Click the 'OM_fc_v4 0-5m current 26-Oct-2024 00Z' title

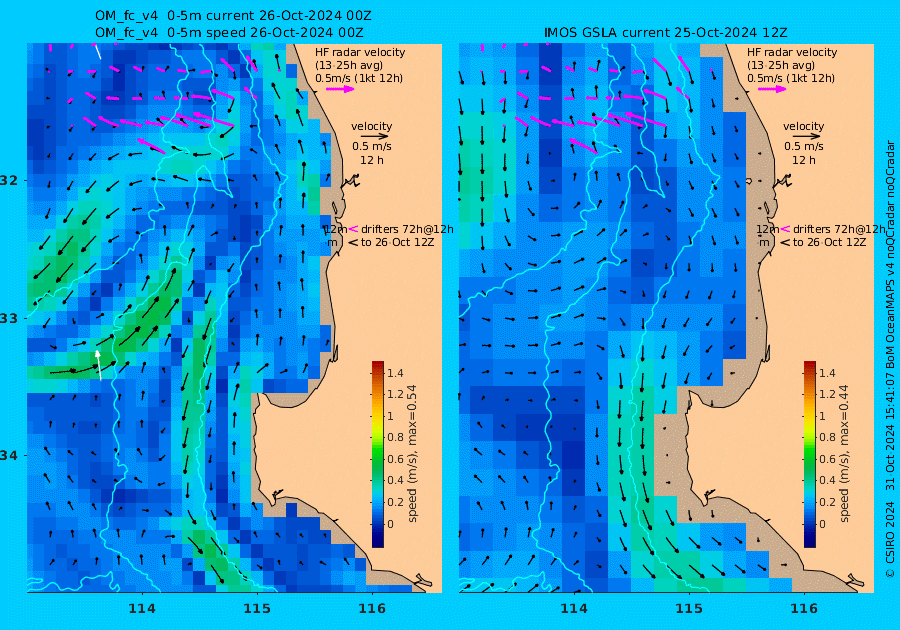[232, 15]
